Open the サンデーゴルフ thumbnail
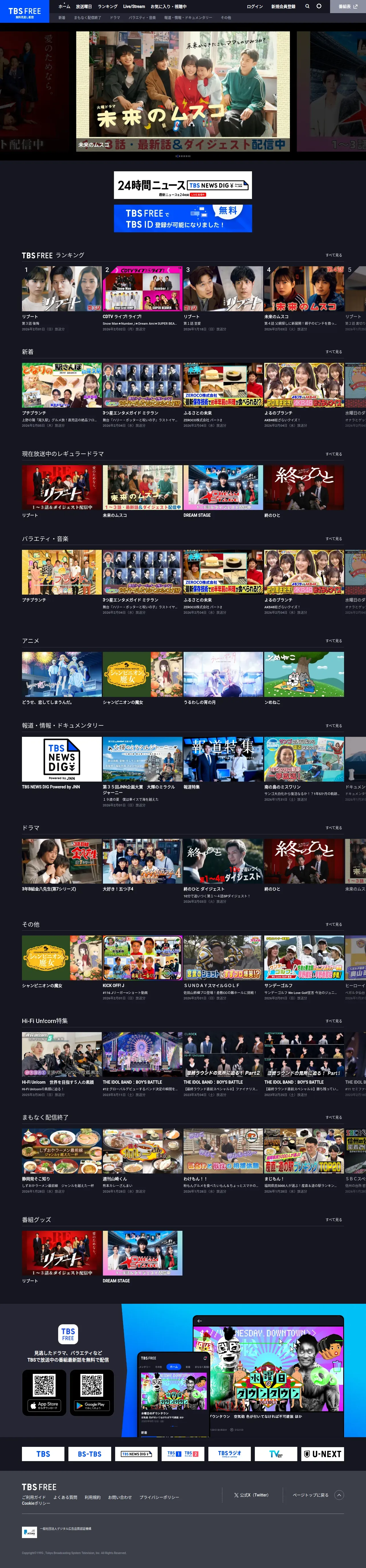 304,958
